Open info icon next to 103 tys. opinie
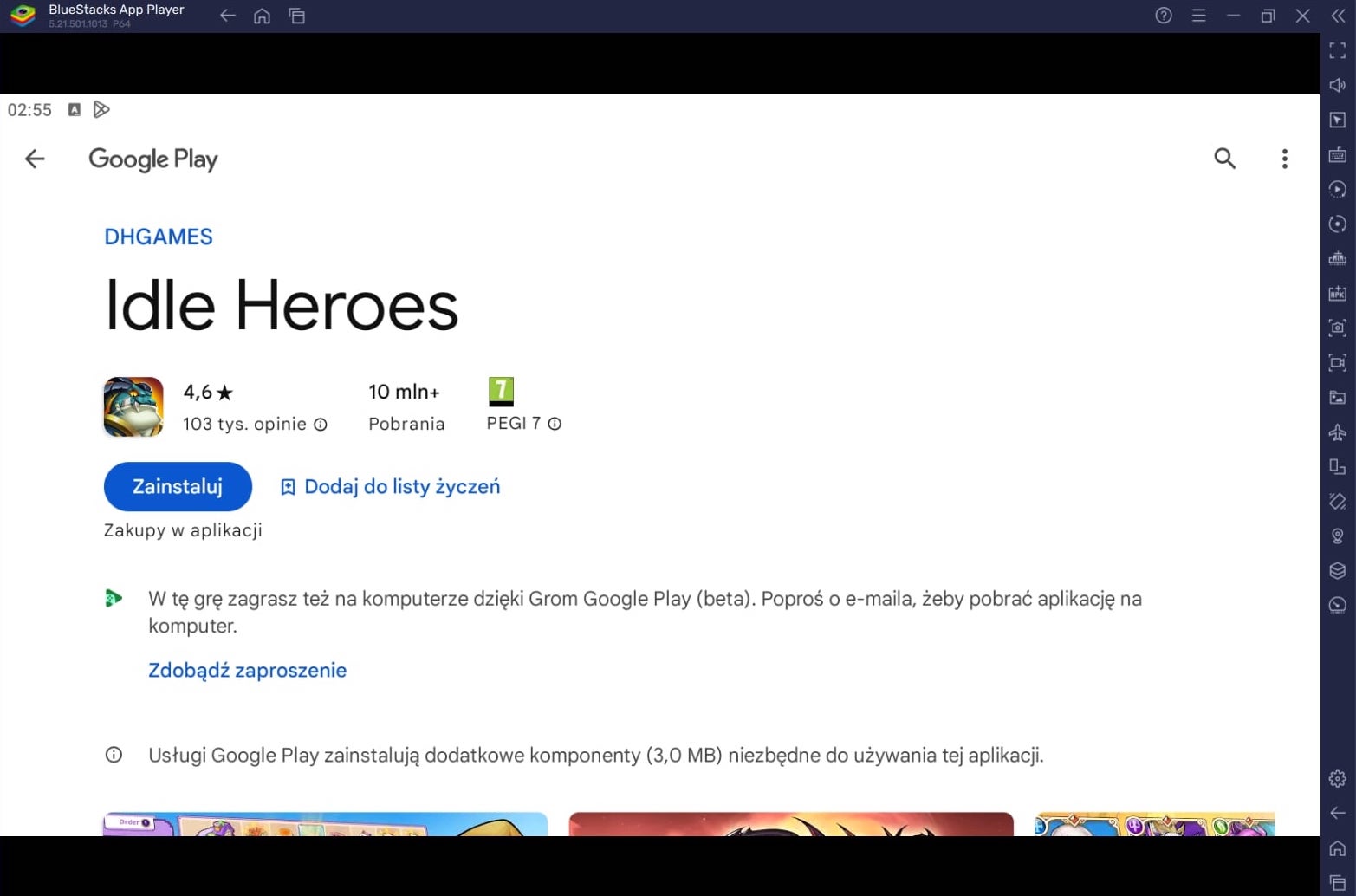 tap(321, 424)
